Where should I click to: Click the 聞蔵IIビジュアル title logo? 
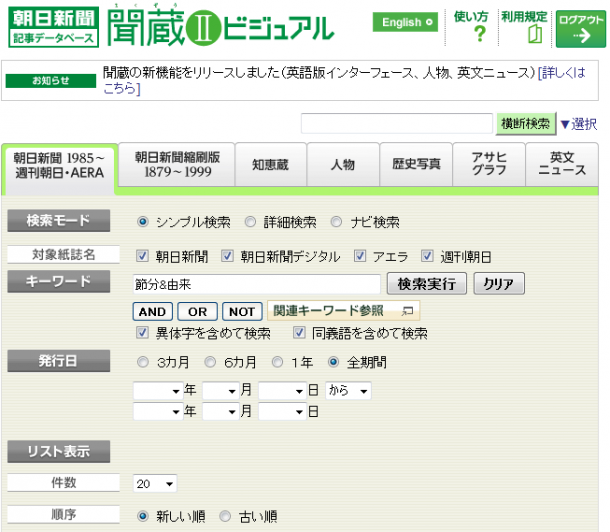221,26
